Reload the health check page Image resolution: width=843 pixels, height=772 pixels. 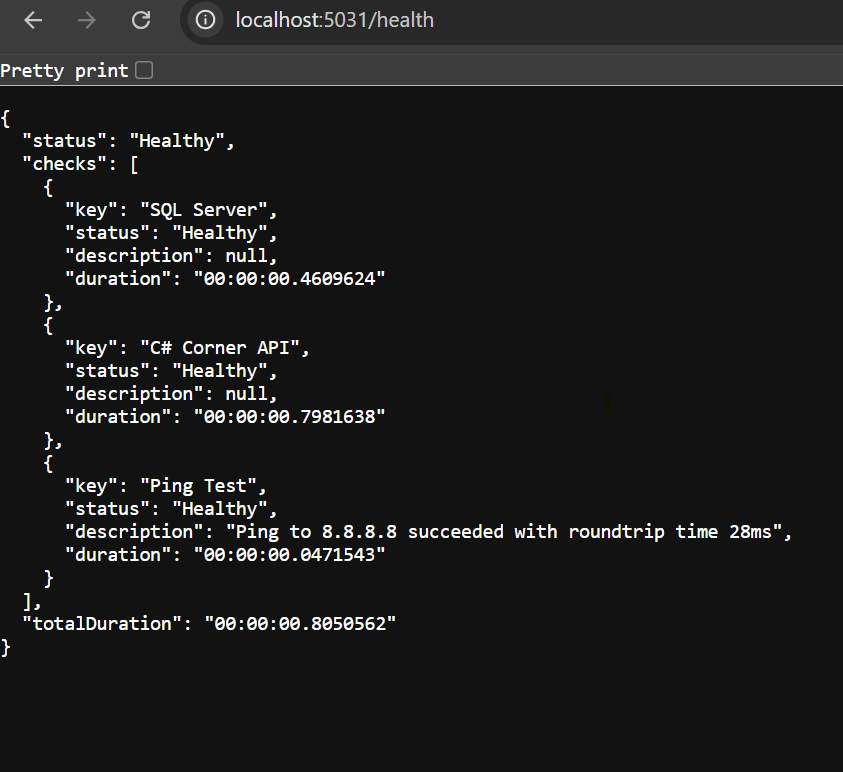[140, 20]
